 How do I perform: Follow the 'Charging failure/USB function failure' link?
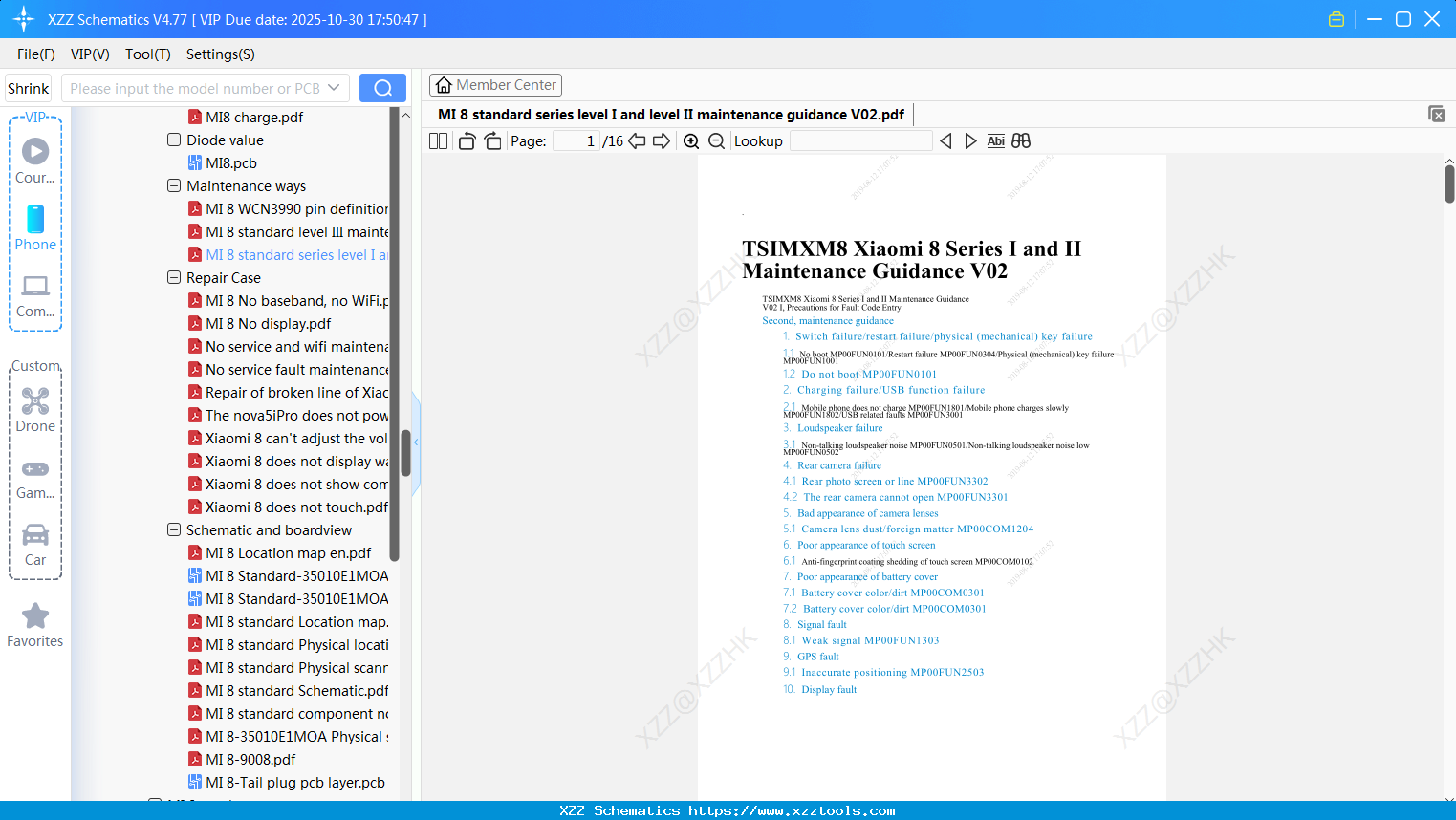891,390
